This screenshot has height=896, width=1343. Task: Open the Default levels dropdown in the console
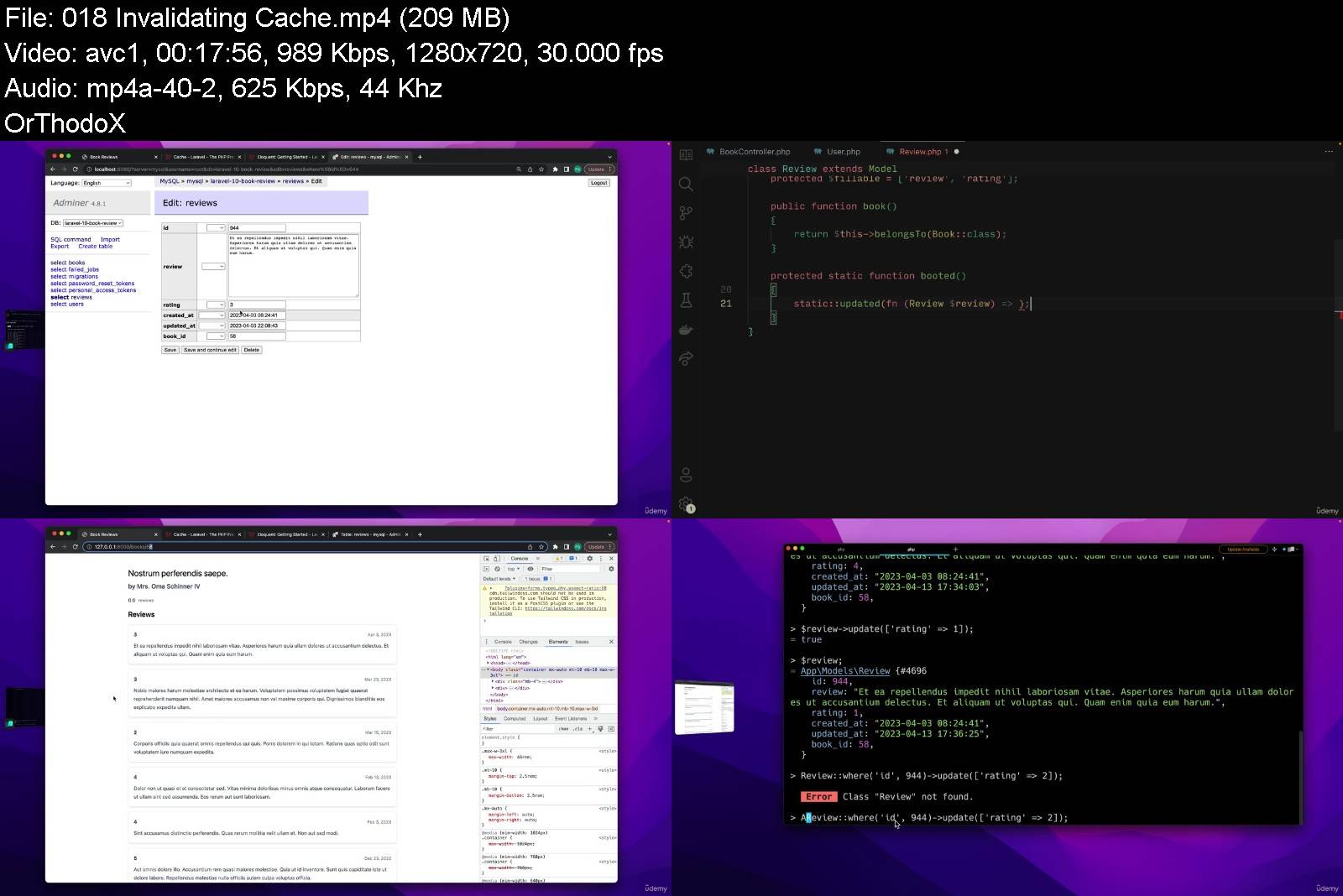coord(499,579)
